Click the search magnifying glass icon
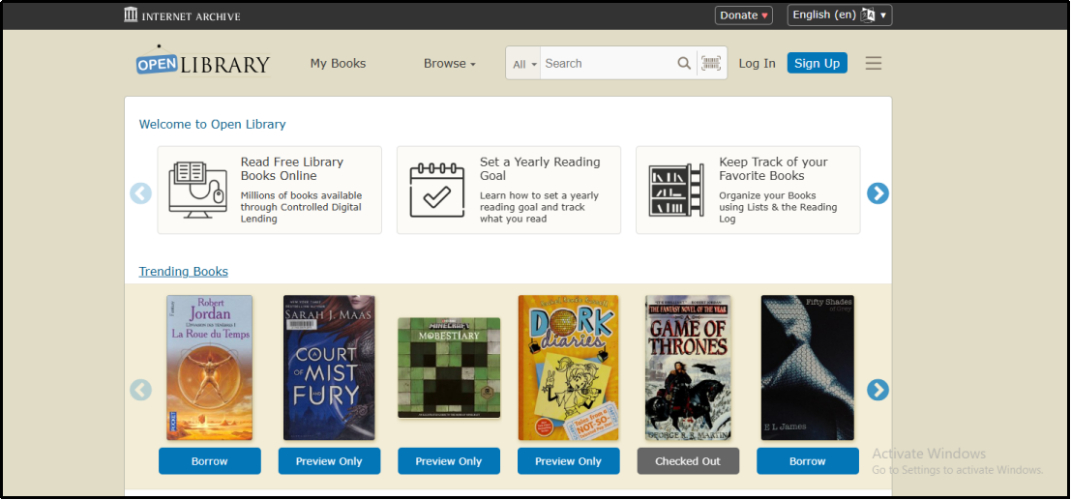1071x500 pixels. pos(684,63)
